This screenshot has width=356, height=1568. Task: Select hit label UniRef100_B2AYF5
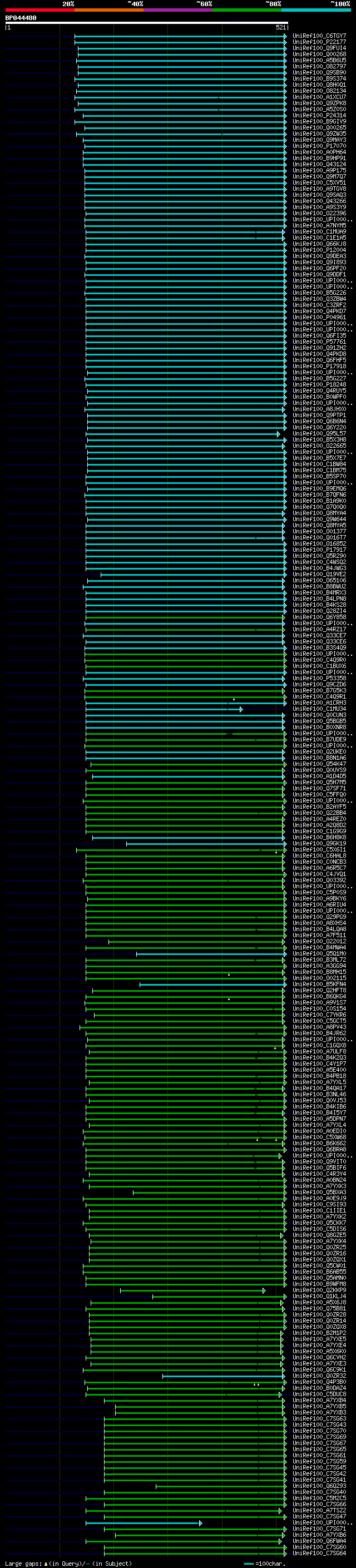[x=319, y=807]
